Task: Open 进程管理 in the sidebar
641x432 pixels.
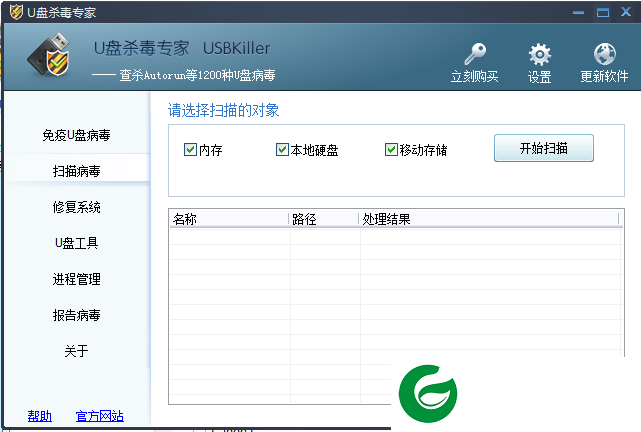Action: pyautogui.click(x=76, y=279)
